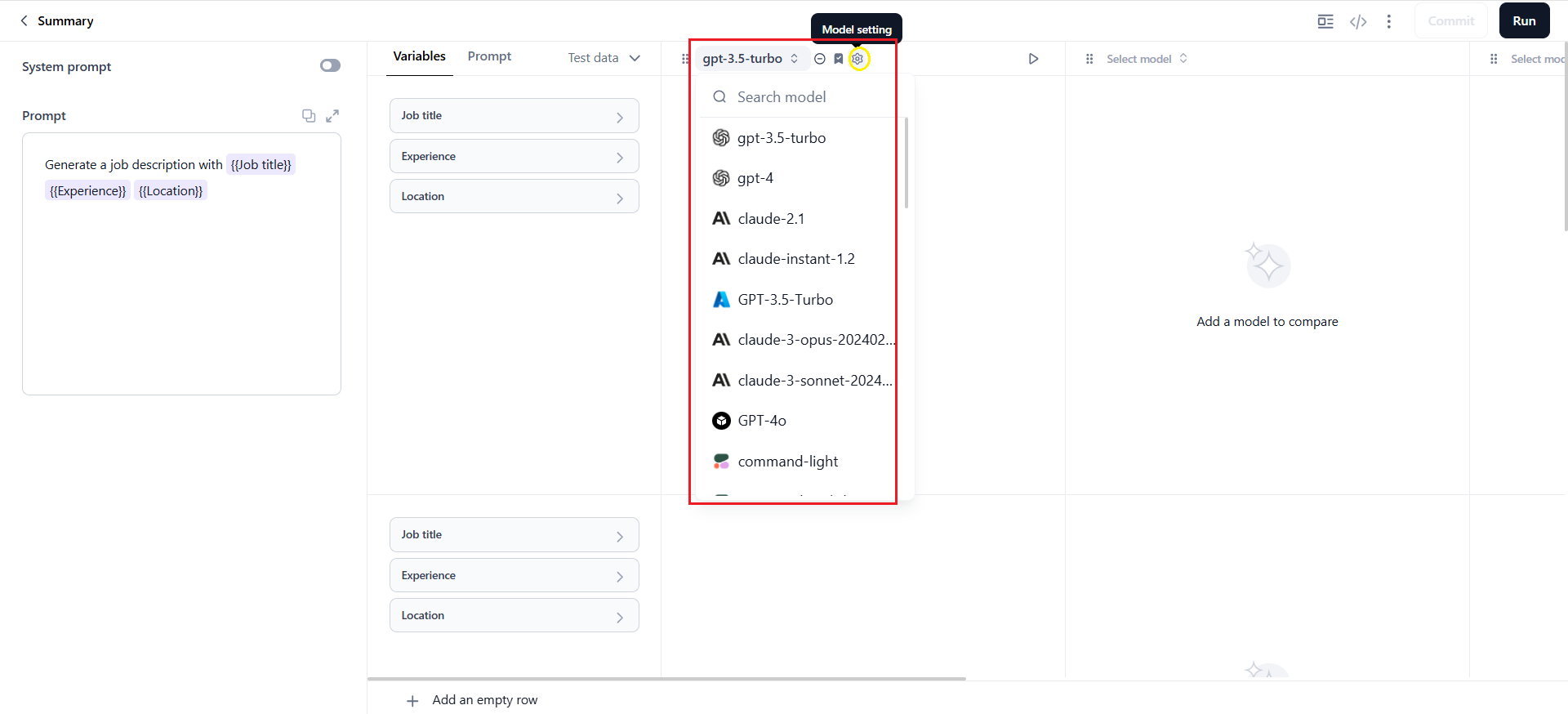
Task: Expand the second row Experience variable
Action: [x=514, y=575]
